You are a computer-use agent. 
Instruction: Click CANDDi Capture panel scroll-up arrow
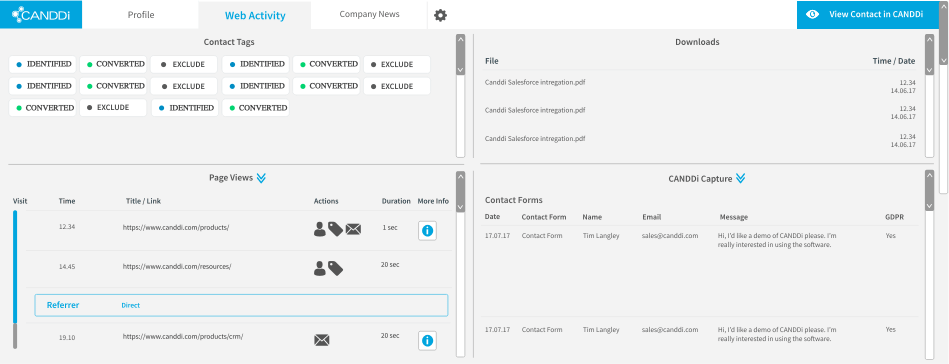click(x=929, y=175)
